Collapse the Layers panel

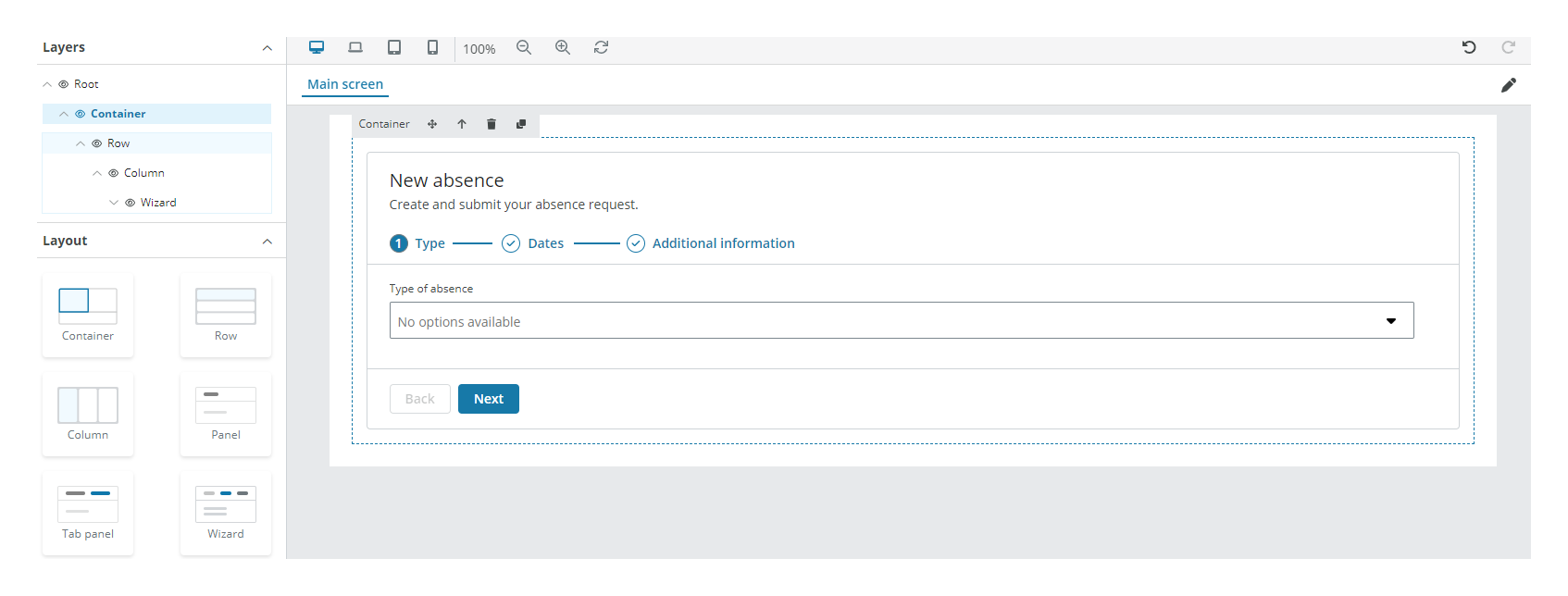pos(268,48)
